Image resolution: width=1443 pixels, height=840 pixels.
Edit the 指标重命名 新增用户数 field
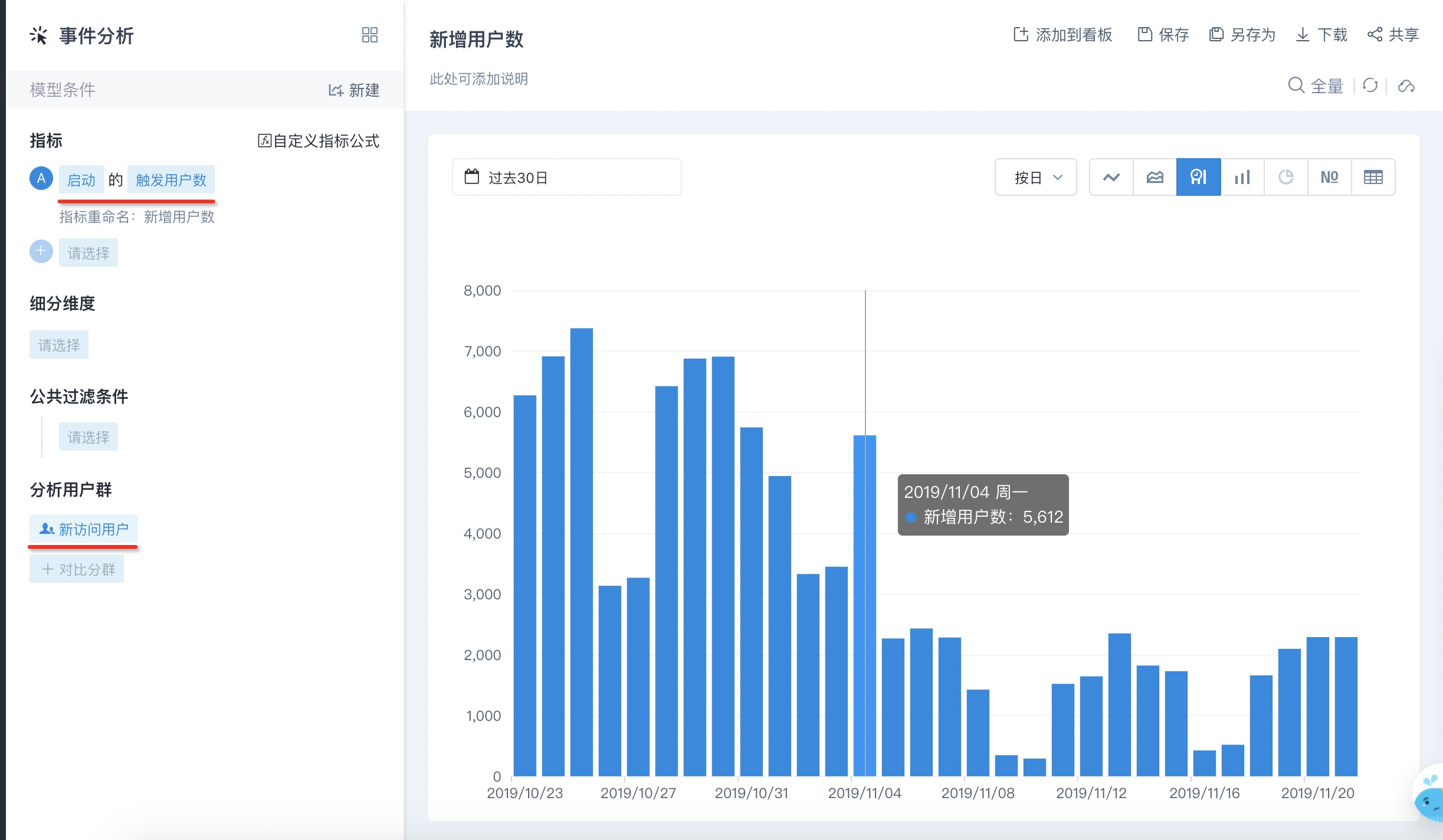click(137, 217)
